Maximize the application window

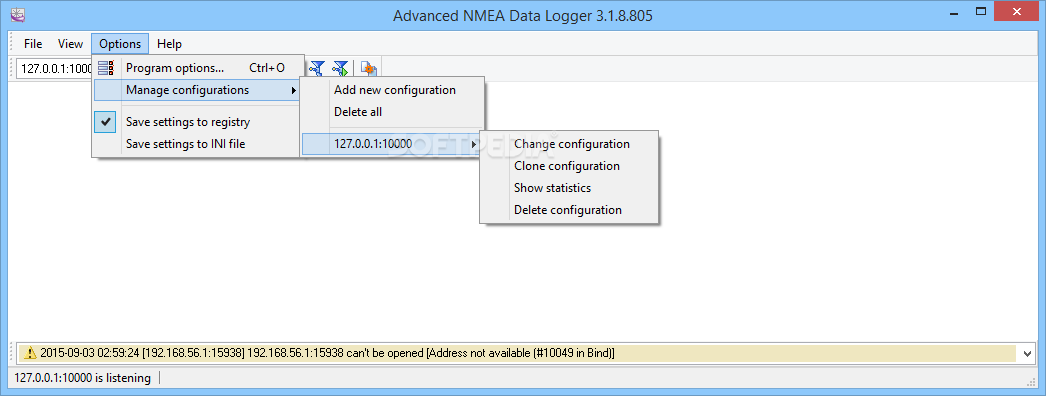[x=980, y=11]
